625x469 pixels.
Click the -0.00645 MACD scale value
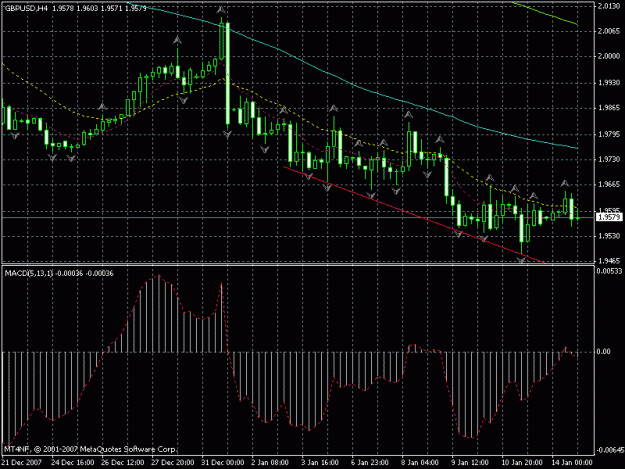609,450
